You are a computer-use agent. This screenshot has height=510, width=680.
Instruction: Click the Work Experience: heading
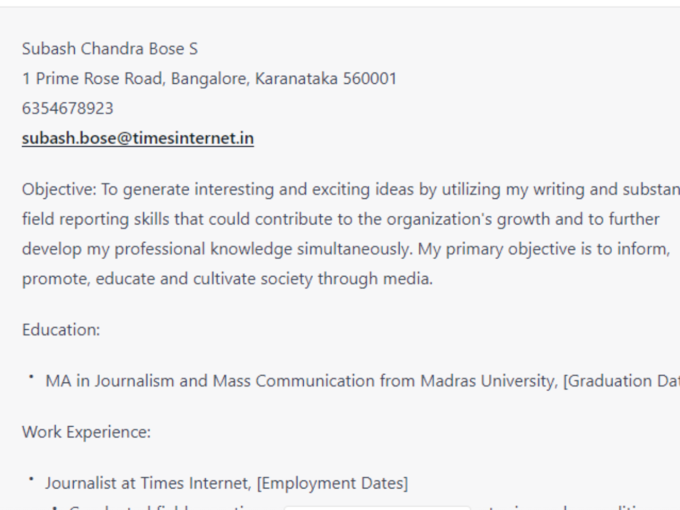tap(86, 432)
